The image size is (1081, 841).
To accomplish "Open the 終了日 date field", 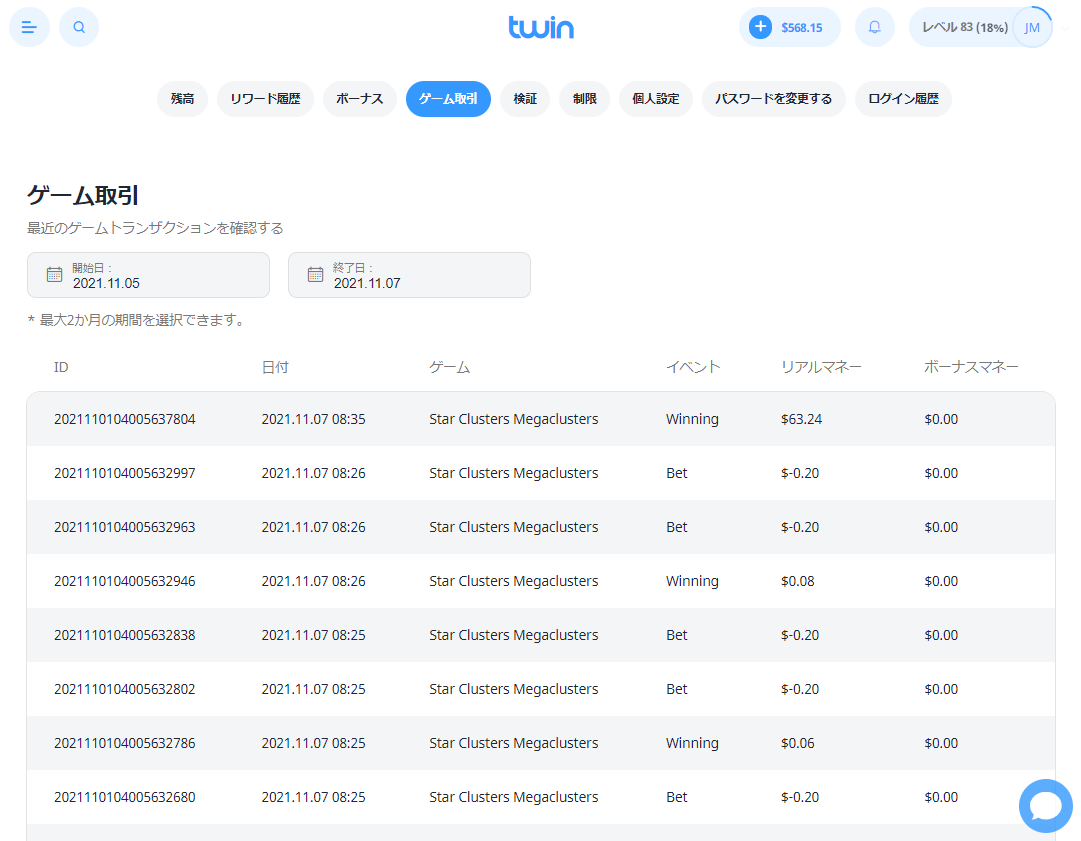I will click(410, 275).
